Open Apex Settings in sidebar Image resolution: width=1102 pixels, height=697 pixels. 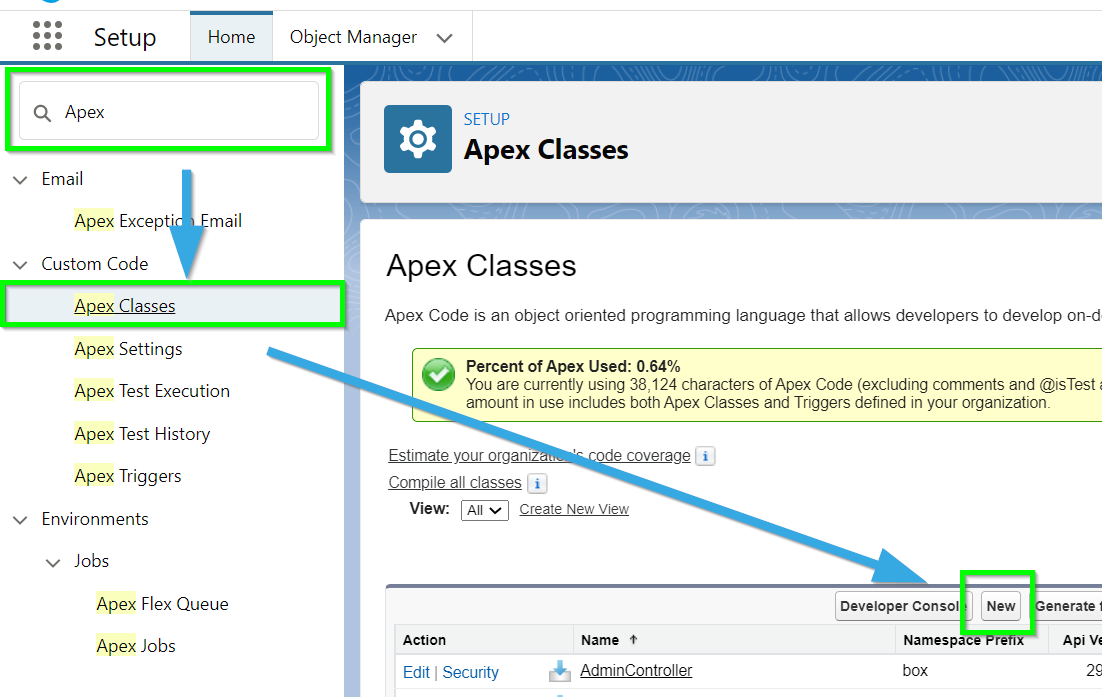[x=129, y=348]
